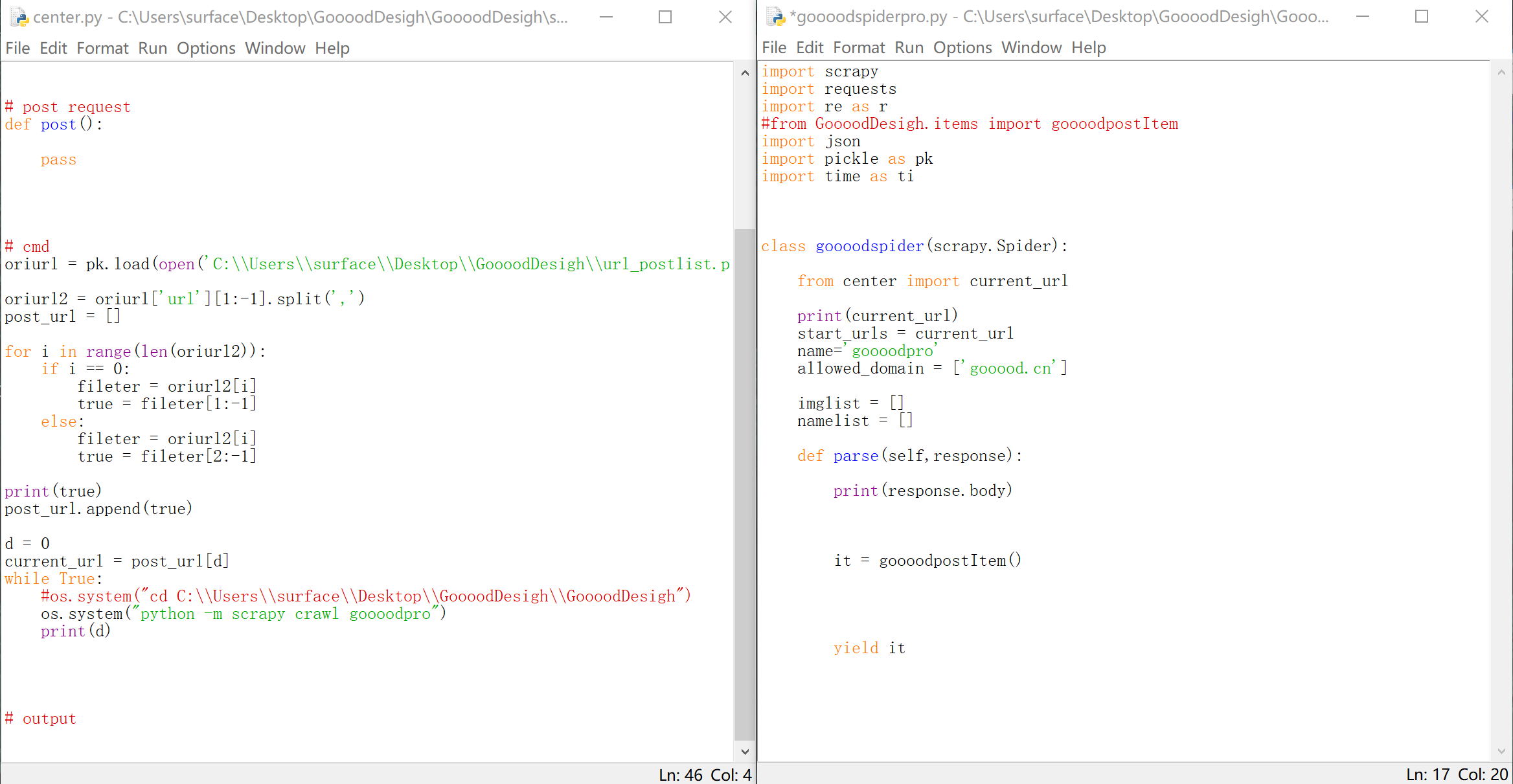
Task: Open Options menu in goooodspiderpro.py window
Action: click(962, 47)
